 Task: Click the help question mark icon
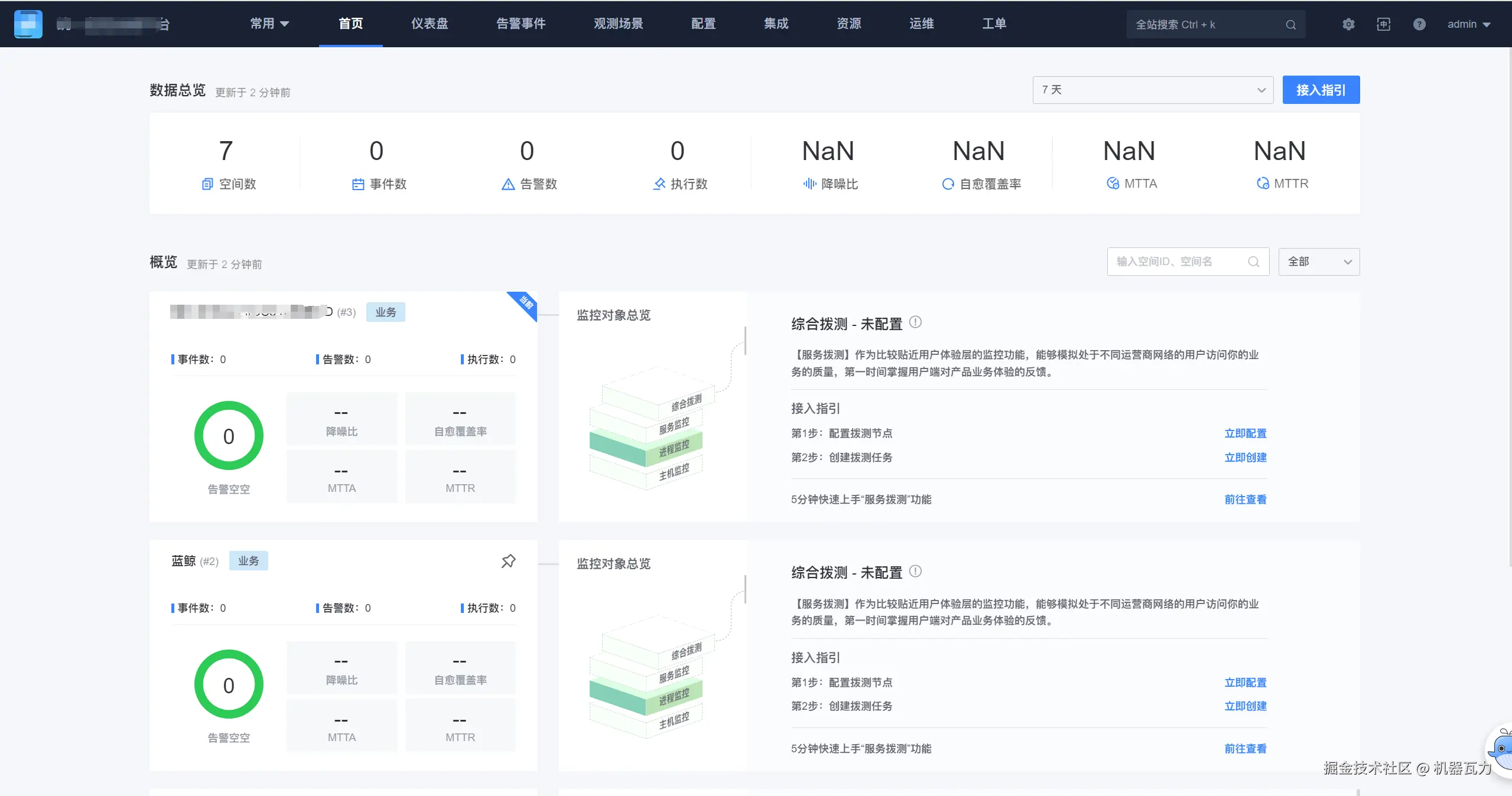click(x=1419, y=24)
